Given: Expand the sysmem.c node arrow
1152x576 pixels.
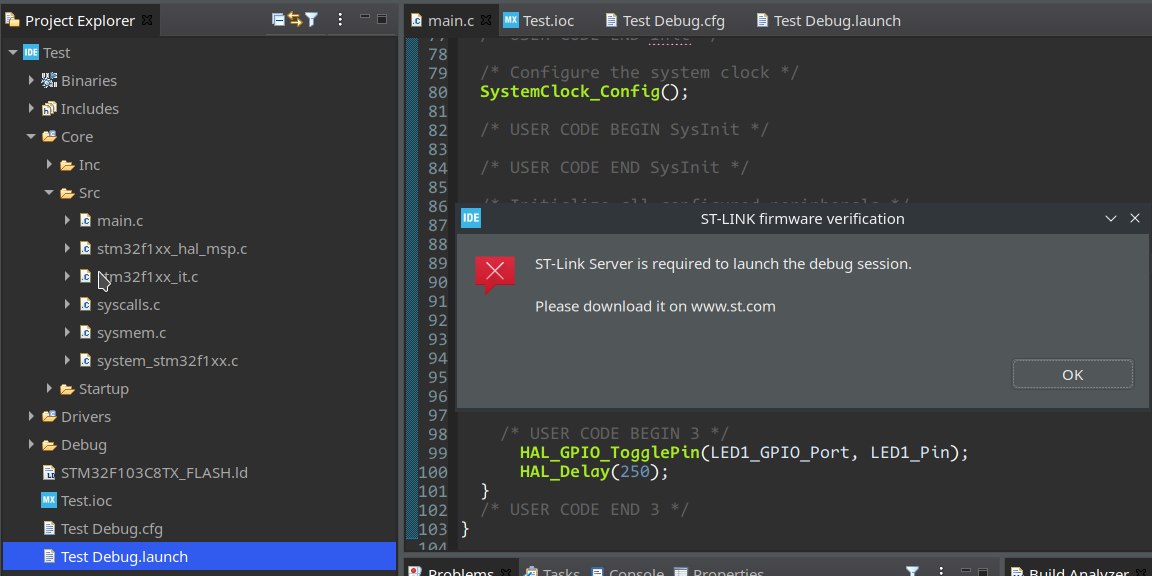Looking at the screenshot, I should (x=67, y=332).
